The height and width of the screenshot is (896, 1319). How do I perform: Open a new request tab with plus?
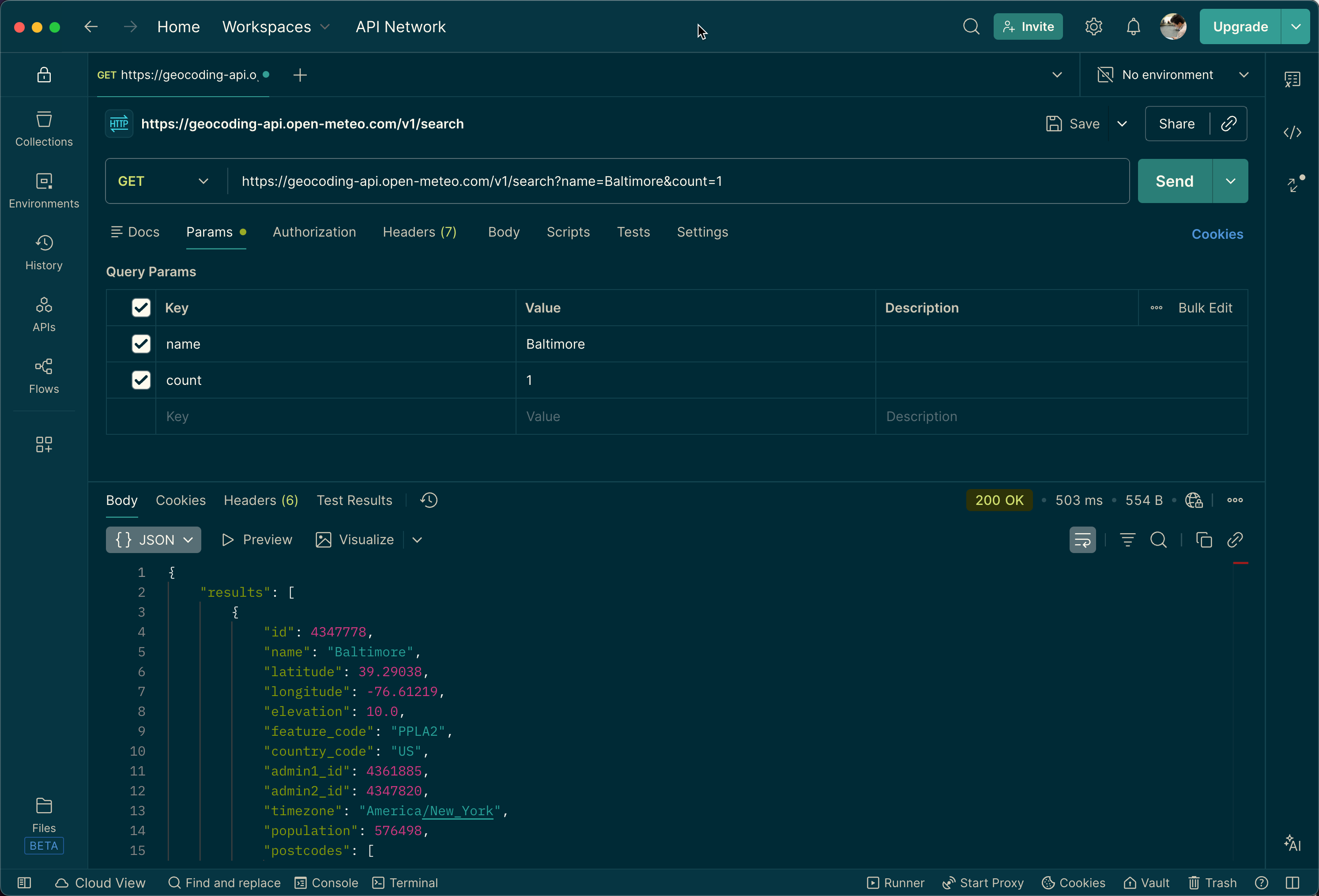pyautogui.click(x=300, y=75)
